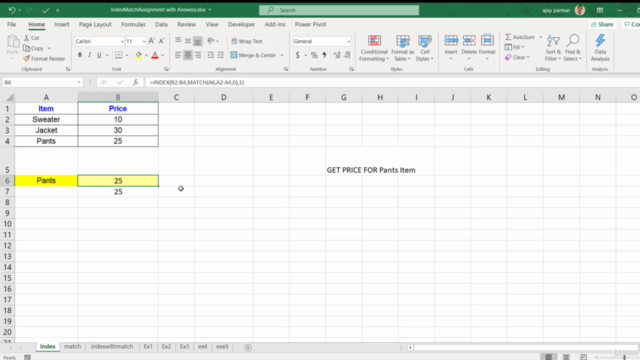Click the Decrease Decimal icon

pos(347,55)
